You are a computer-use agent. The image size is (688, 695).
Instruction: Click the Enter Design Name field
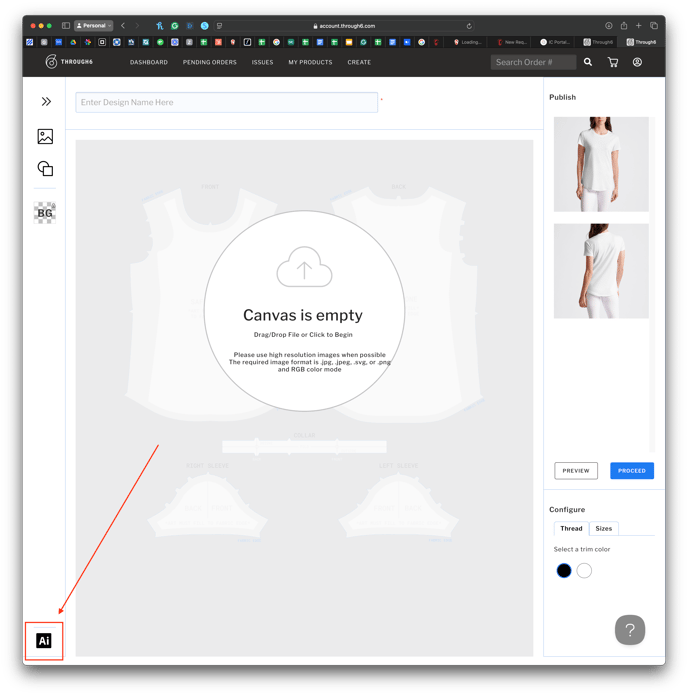[227, 102]
